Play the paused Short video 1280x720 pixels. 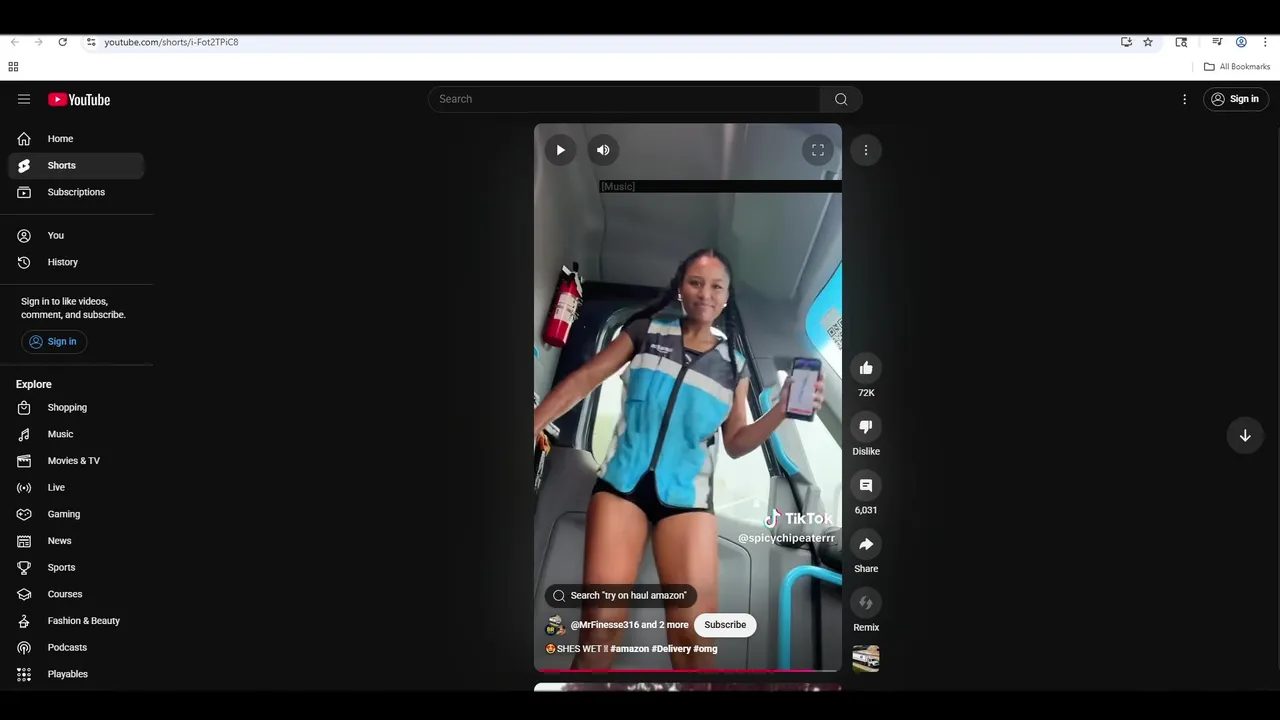[560, 150]
